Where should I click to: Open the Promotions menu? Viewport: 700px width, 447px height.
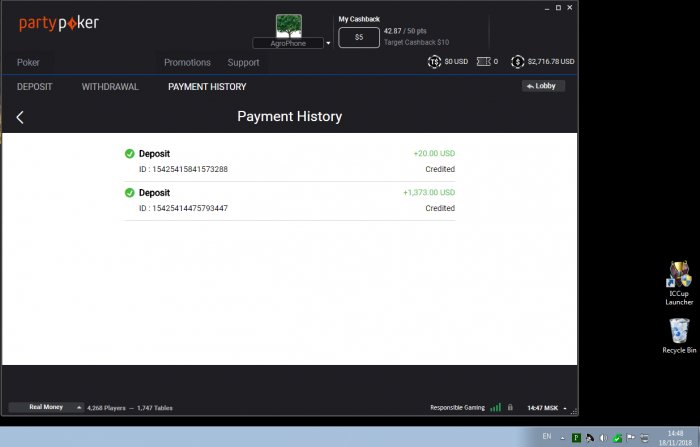(x=187, y=62)
